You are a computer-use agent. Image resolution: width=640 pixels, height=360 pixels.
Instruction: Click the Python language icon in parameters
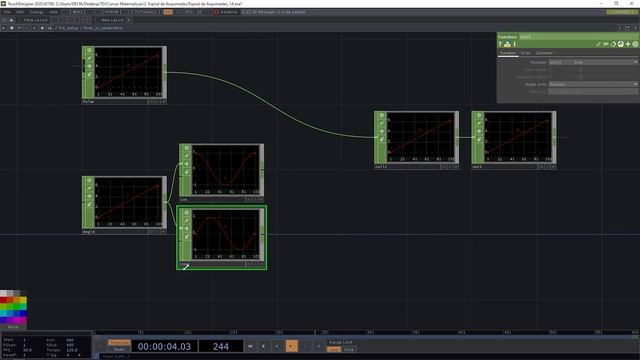pos(620,44)
